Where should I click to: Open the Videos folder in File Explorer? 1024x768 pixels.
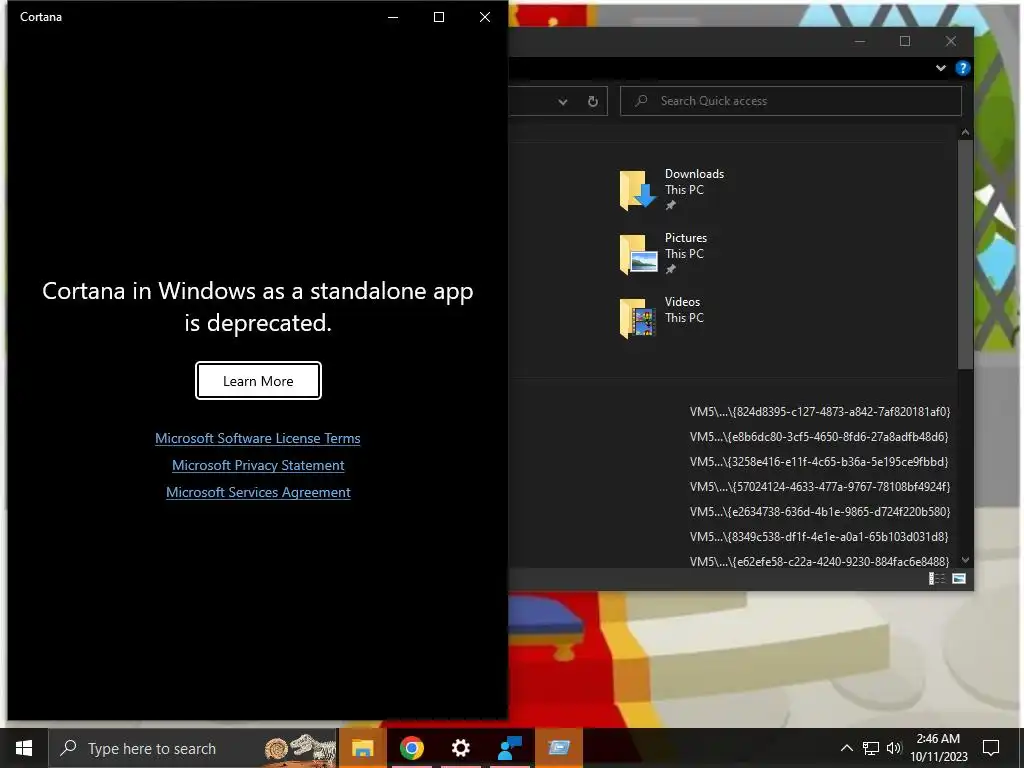pyautogui.click(x=662, y=317)
